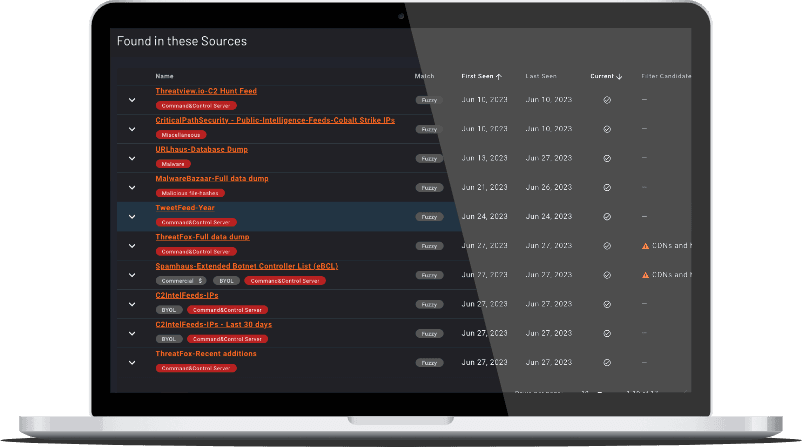Click the current check icon for CriticalPathSecurity row

[607, 129]
